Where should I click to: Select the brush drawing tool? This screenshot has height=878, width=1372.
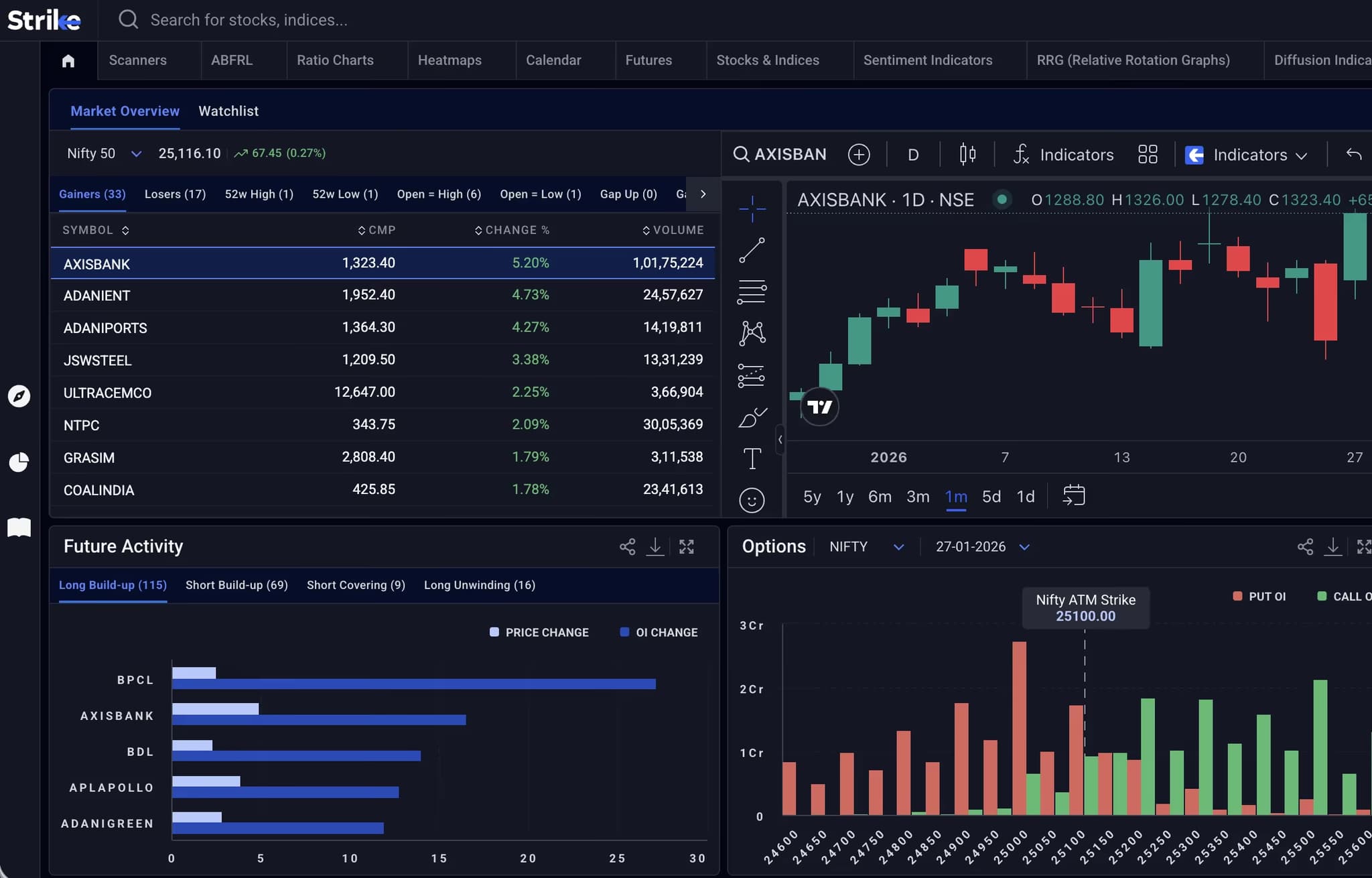752,417
